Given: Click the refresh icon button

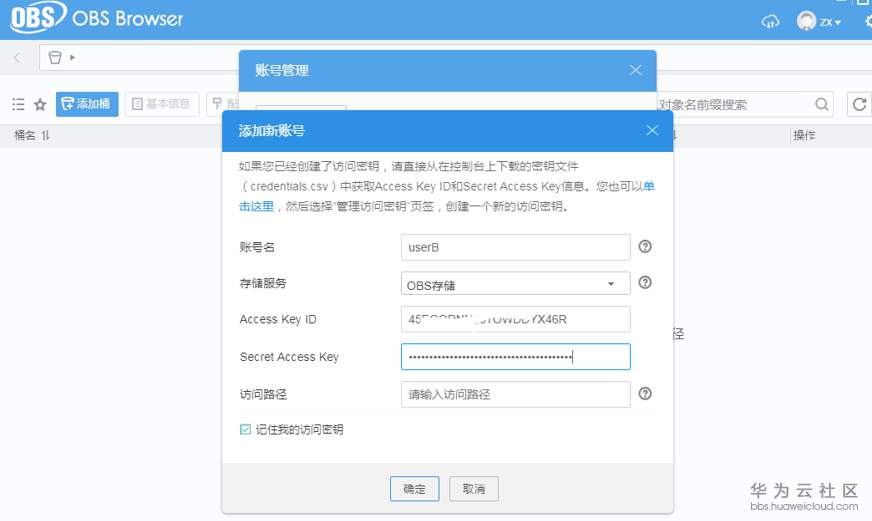Looking at the screenshot, I should (859, 104).
